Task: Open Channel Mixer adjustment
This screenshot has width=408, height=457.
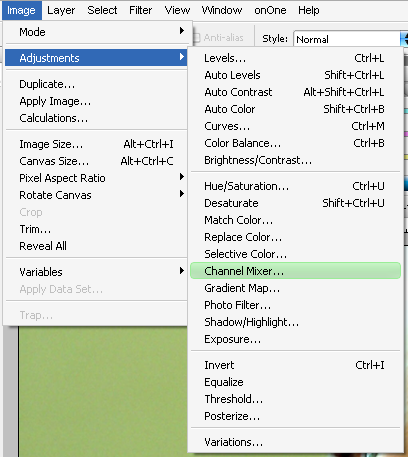Action: pyautogui.click(x=295, y=271)
